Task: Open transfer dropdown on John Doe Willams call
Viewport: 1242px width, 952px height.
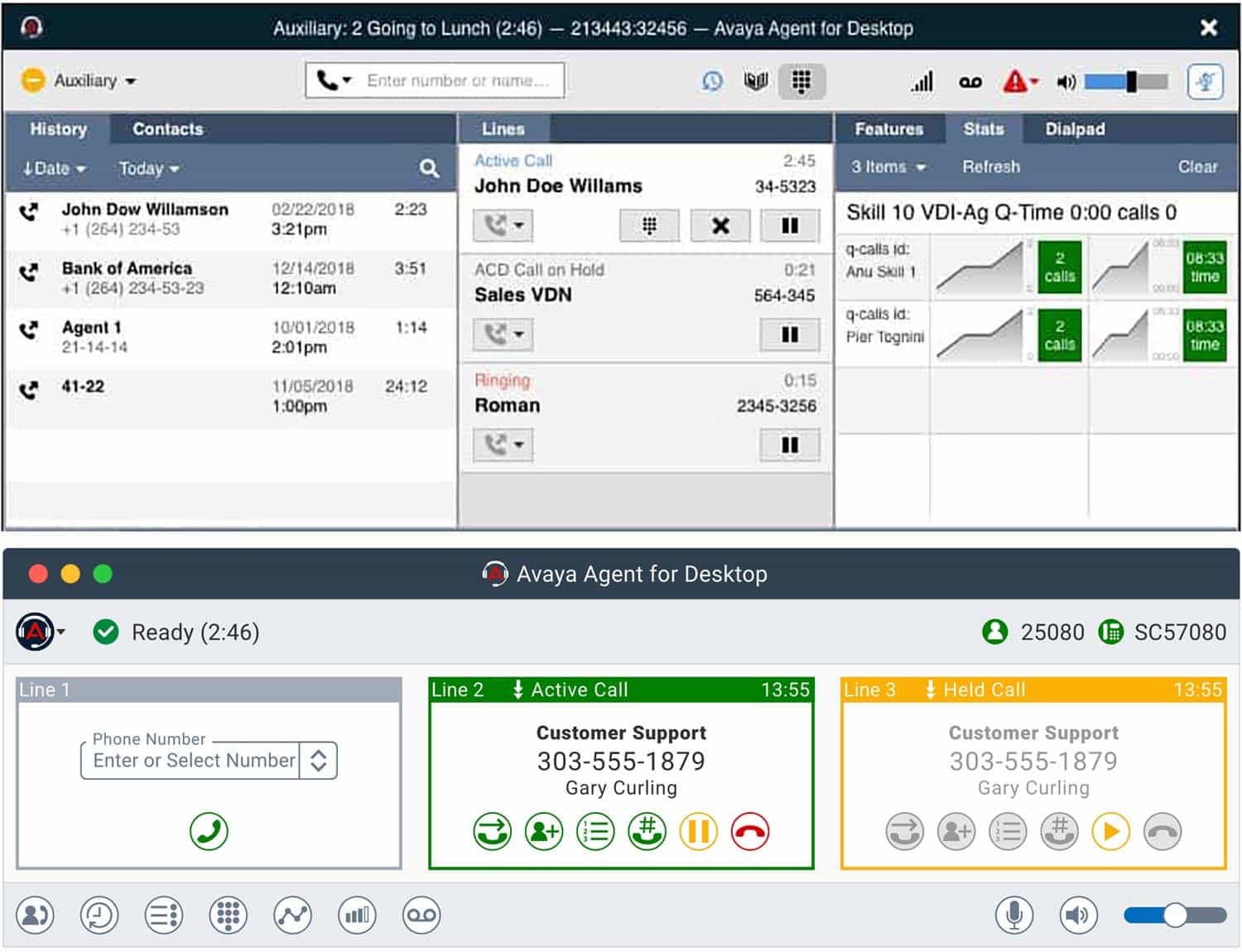Action: [x=503, y=225]
